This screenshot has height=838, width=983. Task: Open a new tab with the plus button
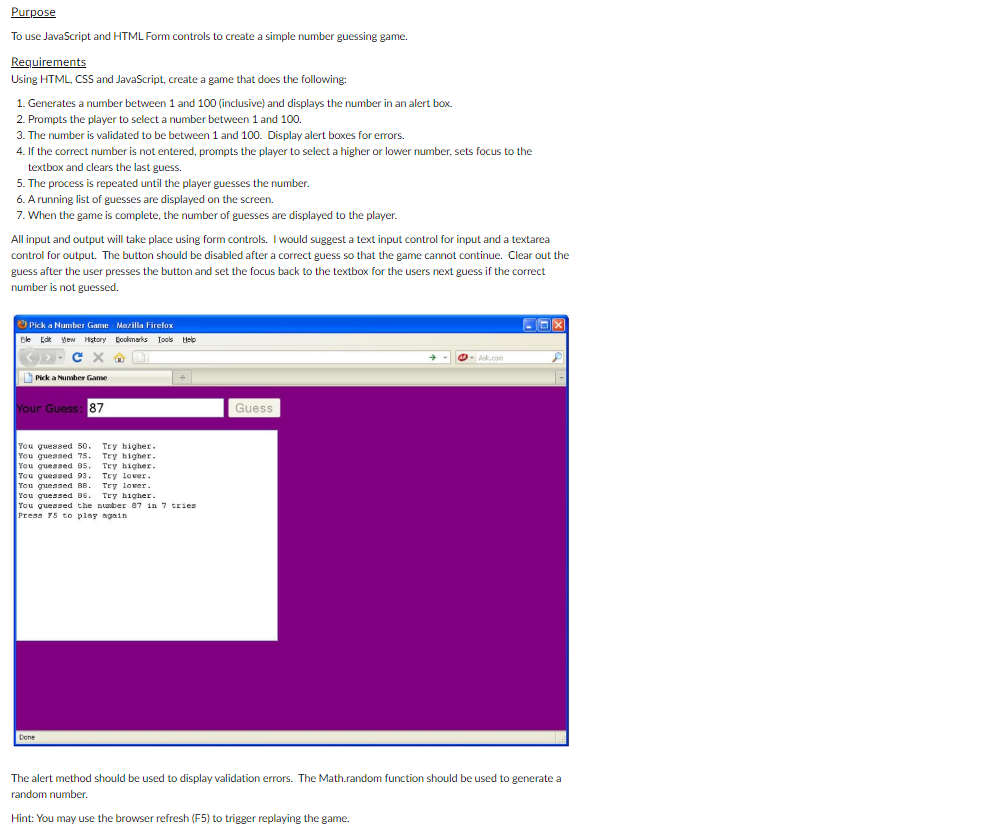pyautogui.click(x=181, y=375)
